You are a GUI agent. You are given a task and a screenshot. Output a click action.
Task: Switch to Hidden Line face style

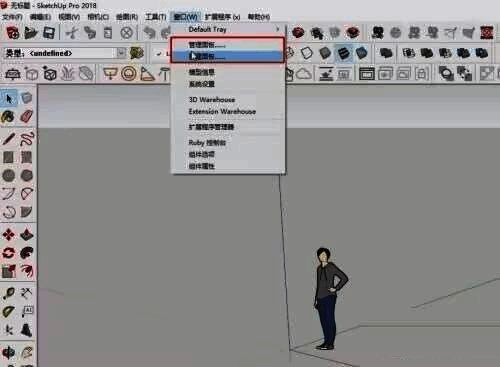tap(307, 53)
